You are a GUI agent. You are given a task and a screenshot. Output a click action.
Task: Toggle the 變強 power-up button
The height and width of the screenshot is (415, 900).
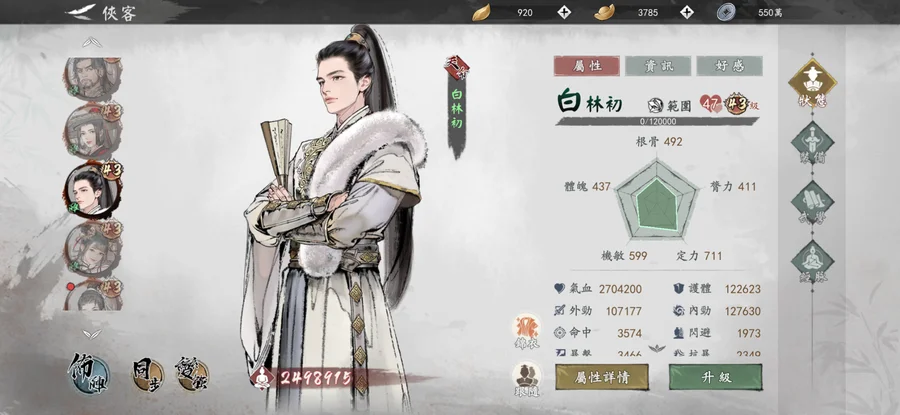(192, 375)
